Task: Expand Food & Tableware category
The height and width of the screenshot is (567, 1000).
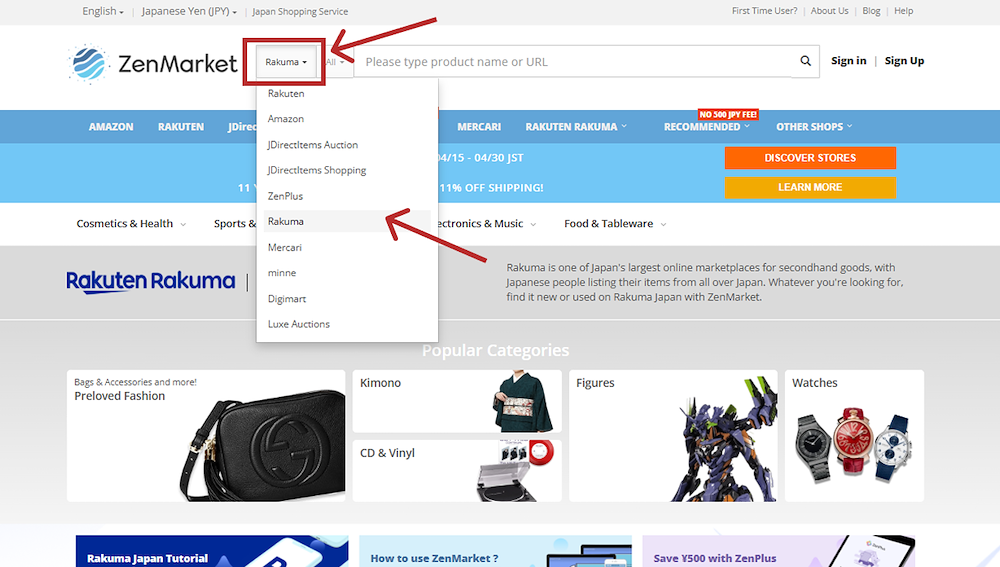Action: (615, 224)
